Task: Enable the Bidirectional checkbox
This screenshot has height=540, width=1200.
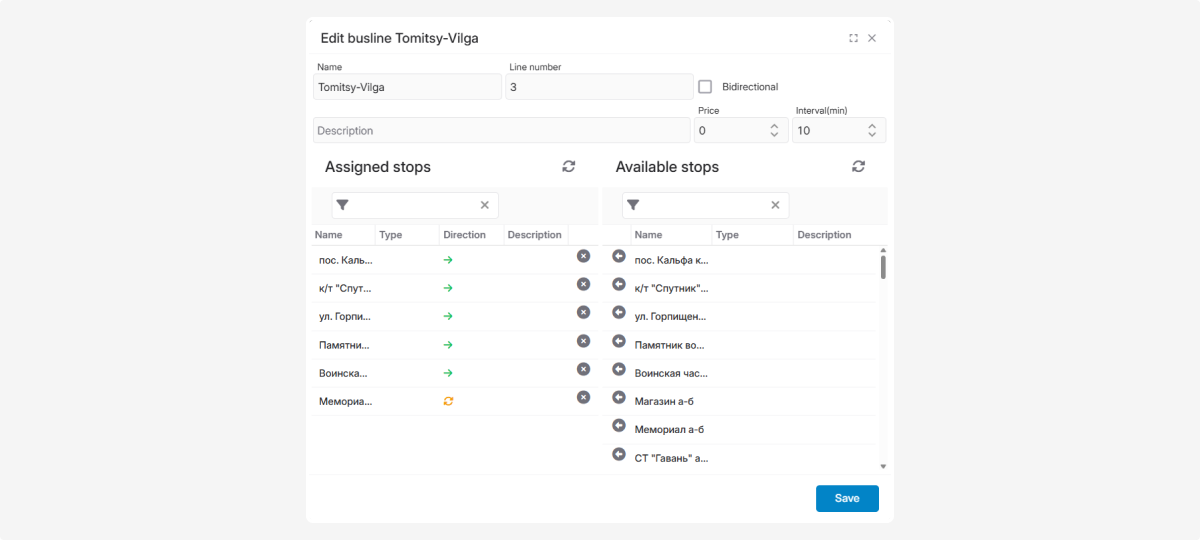Action: 705,87
